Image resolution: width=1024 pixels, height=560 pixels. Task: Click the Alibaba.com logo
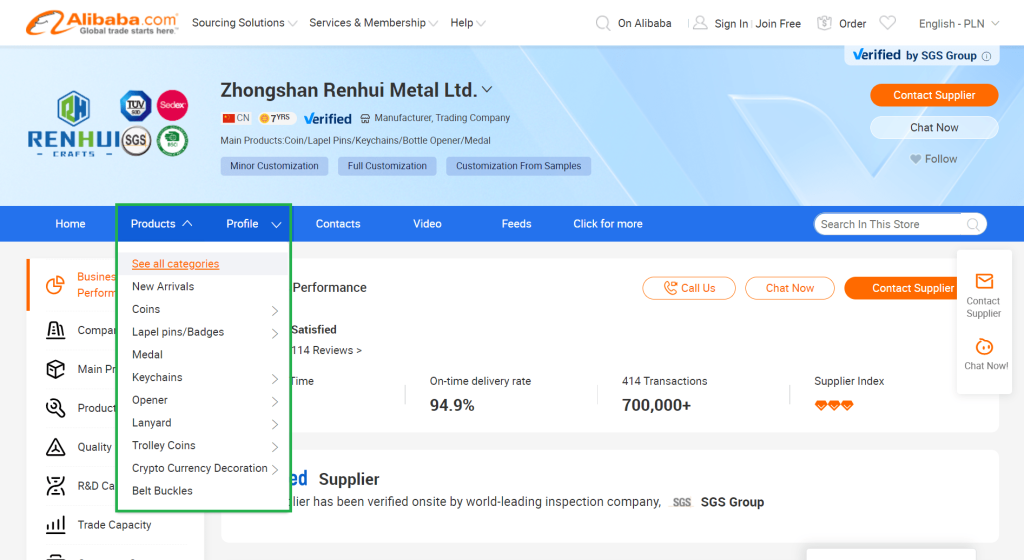(x=102, y=23)
